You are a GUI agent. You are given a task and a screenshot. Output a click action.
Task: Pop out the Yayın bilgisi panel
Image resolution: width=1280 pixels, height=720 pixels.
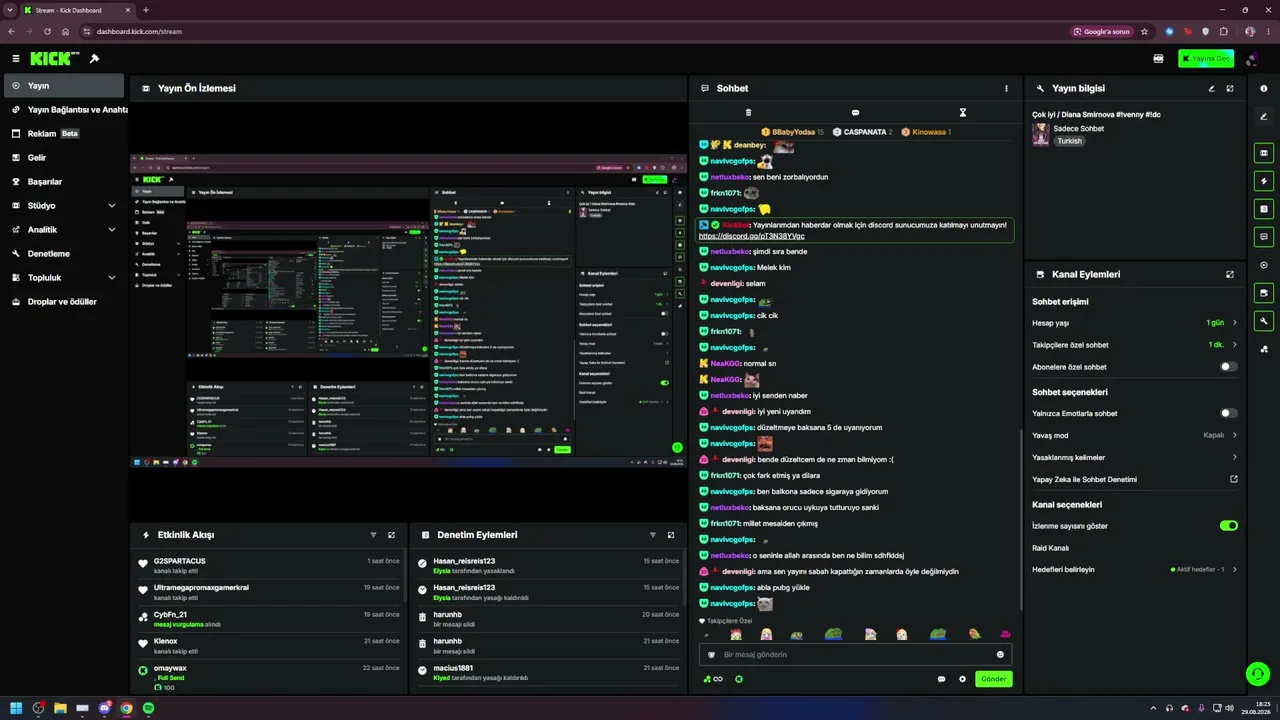click(x=1230, y=88)
